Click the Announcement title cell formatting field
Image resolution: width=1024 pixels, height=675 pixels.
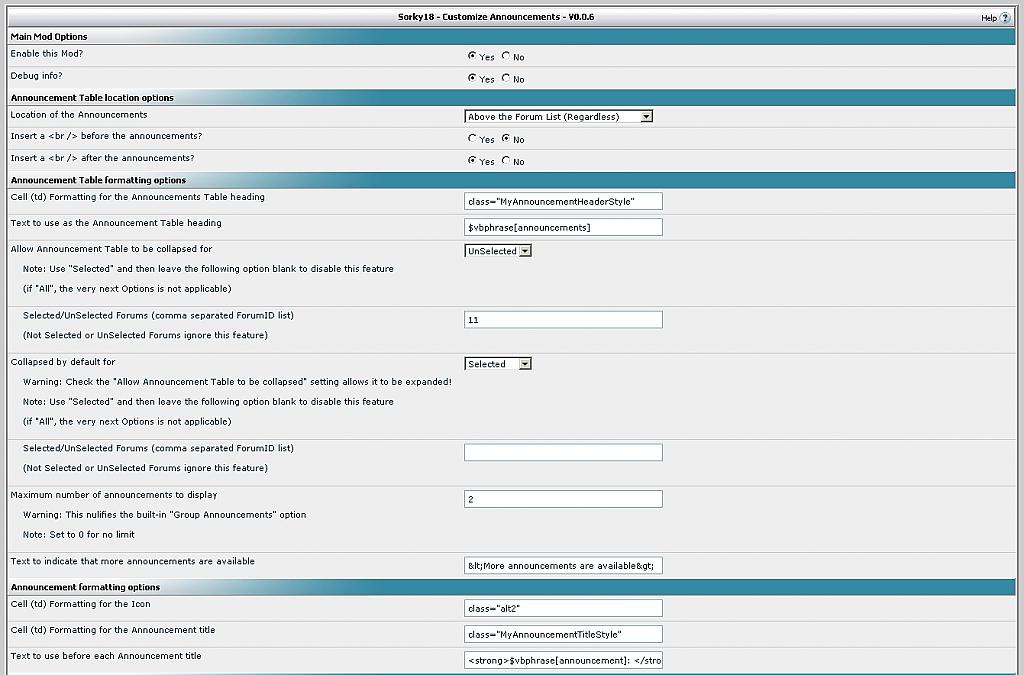tap(562, 634)
